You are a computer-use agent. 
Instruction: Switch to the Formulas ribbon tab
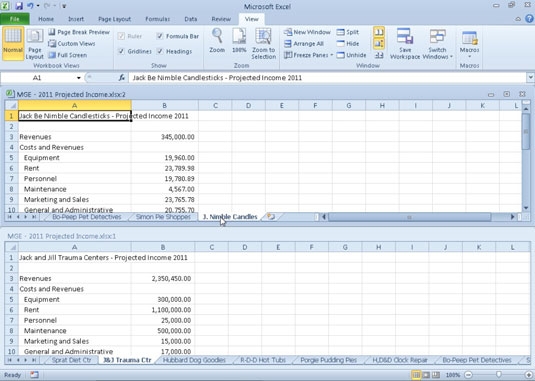coord(158,19)
